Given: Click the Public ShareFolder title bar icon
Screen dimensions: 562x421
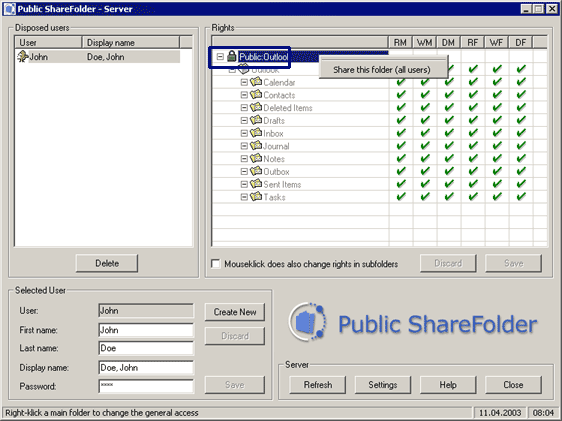Looking at the screenshot, I should [x=10, y=9].
